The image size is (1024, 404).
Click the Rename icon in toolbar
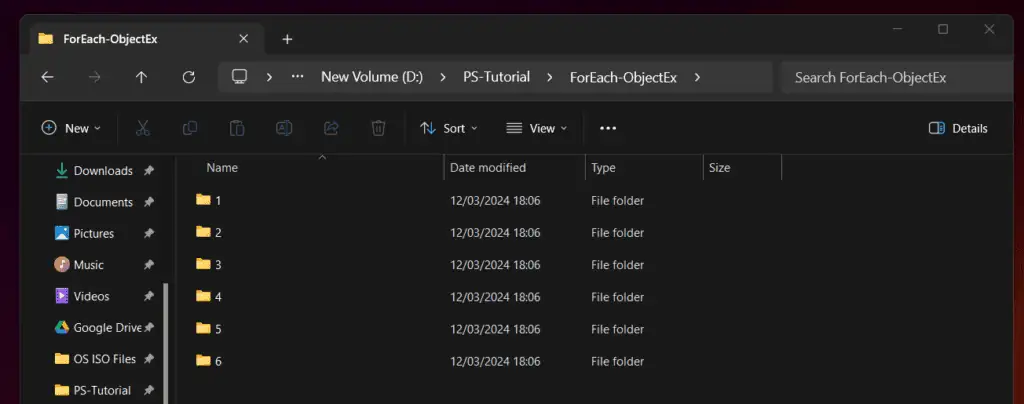284,129
